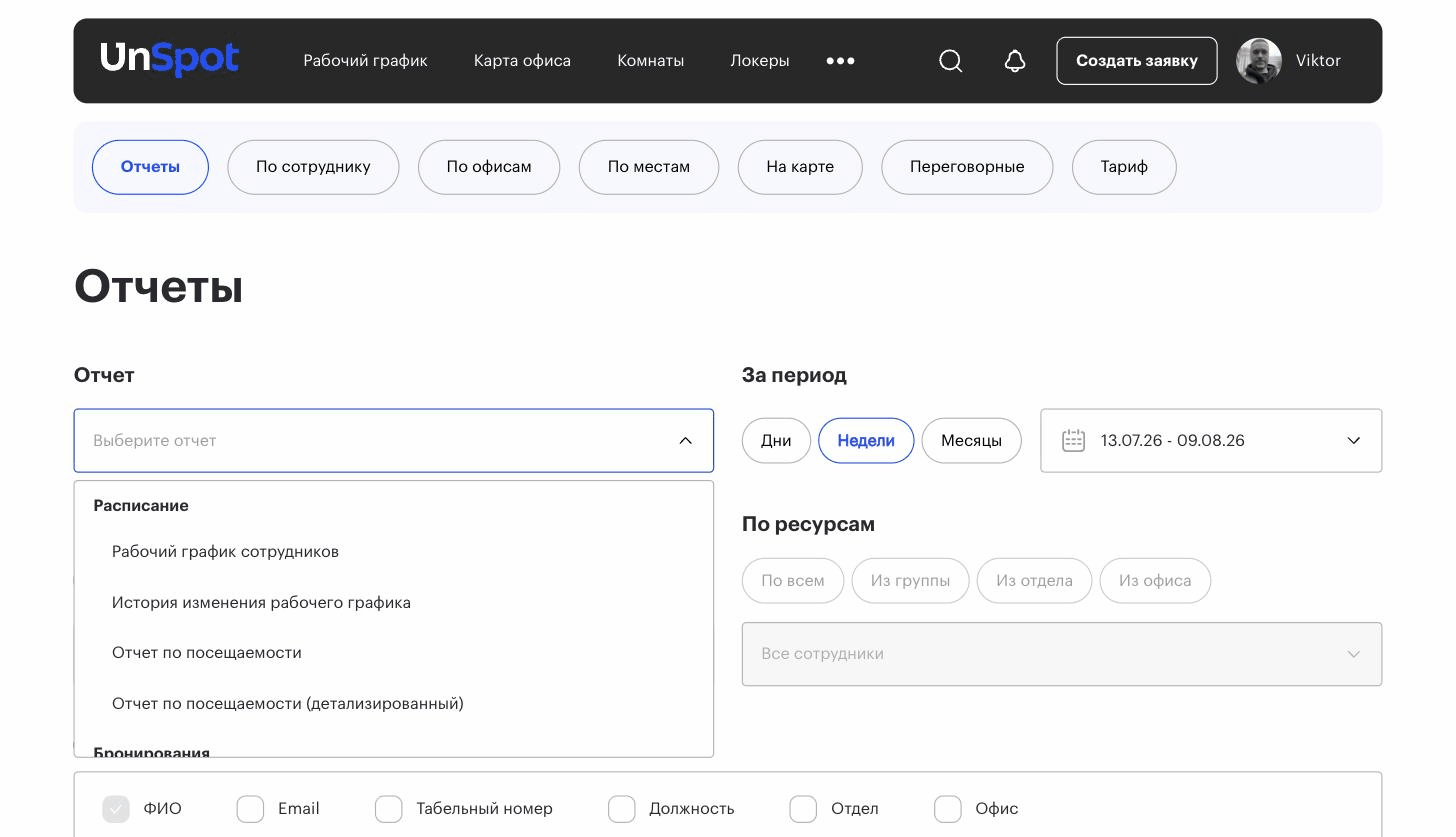Open the three-dots more menu

(x=840, y=61)
